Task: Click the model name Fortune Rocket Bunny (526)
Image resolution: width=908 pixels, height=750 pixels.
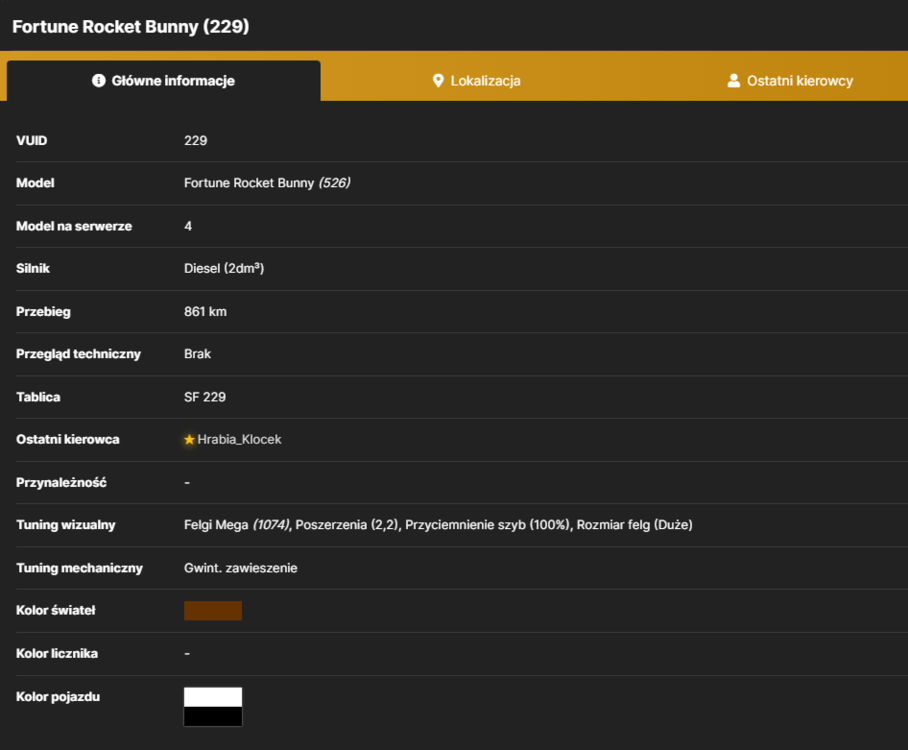Action: point(267,183)
